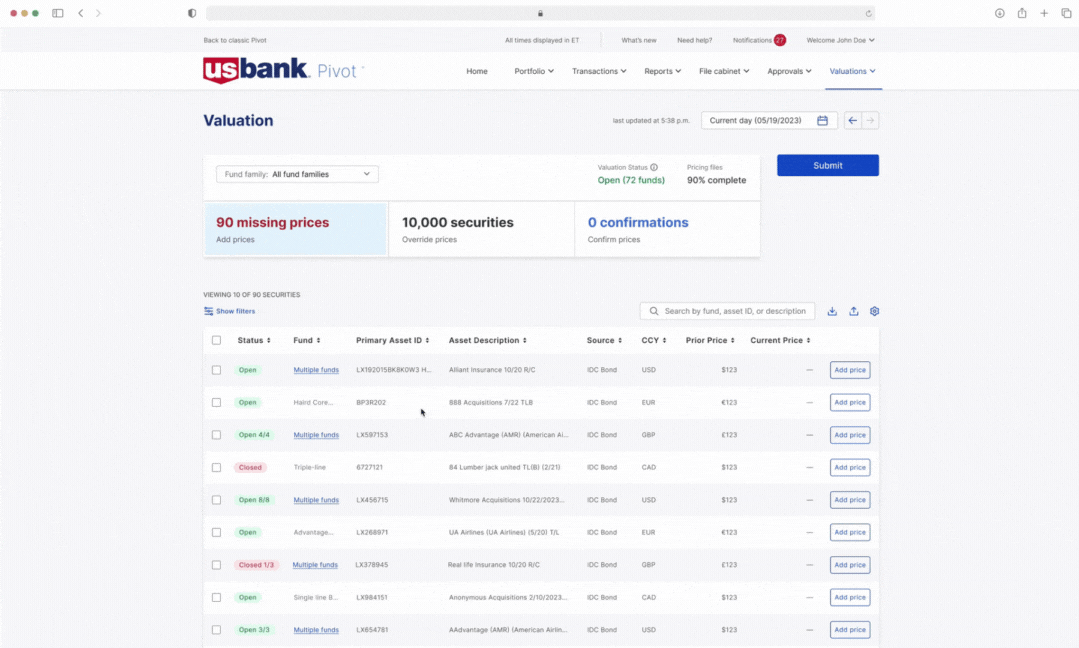1079x648 pixels.
Task: Click the Closed 1/3 status badge
Action: click(256, 565)
